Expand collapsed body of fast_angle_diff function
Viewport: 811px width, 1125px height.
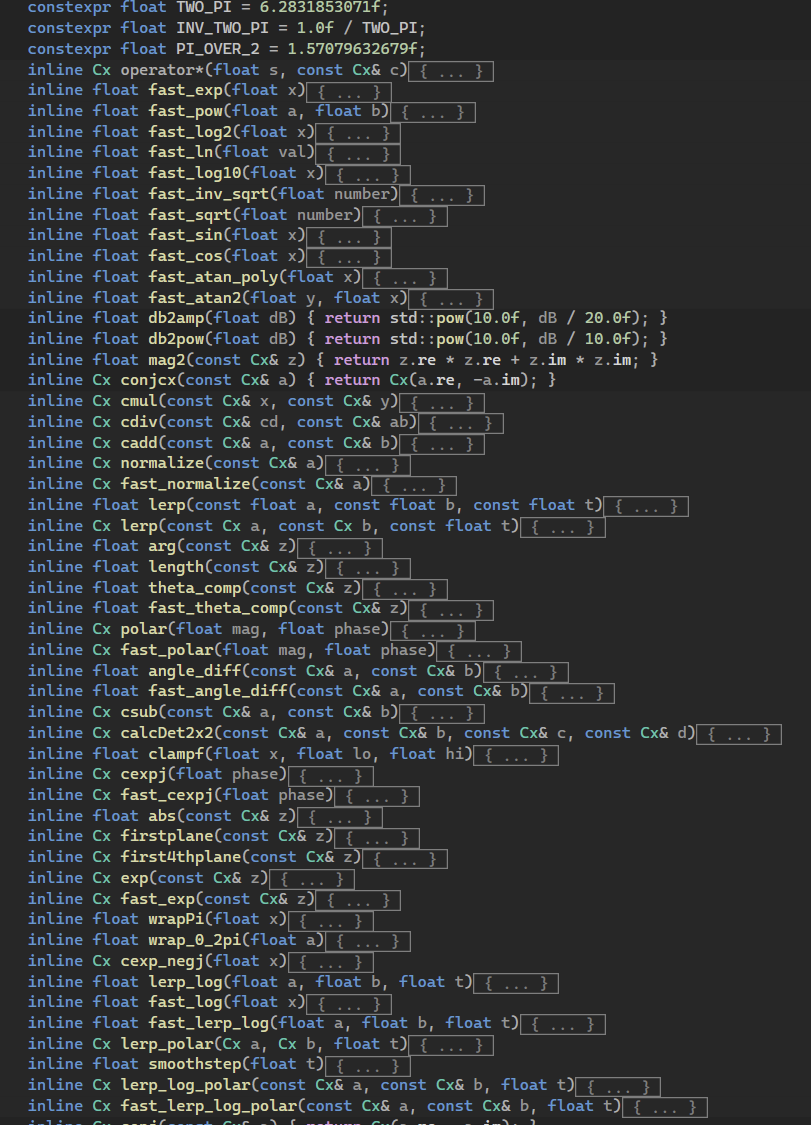(572, 692)
